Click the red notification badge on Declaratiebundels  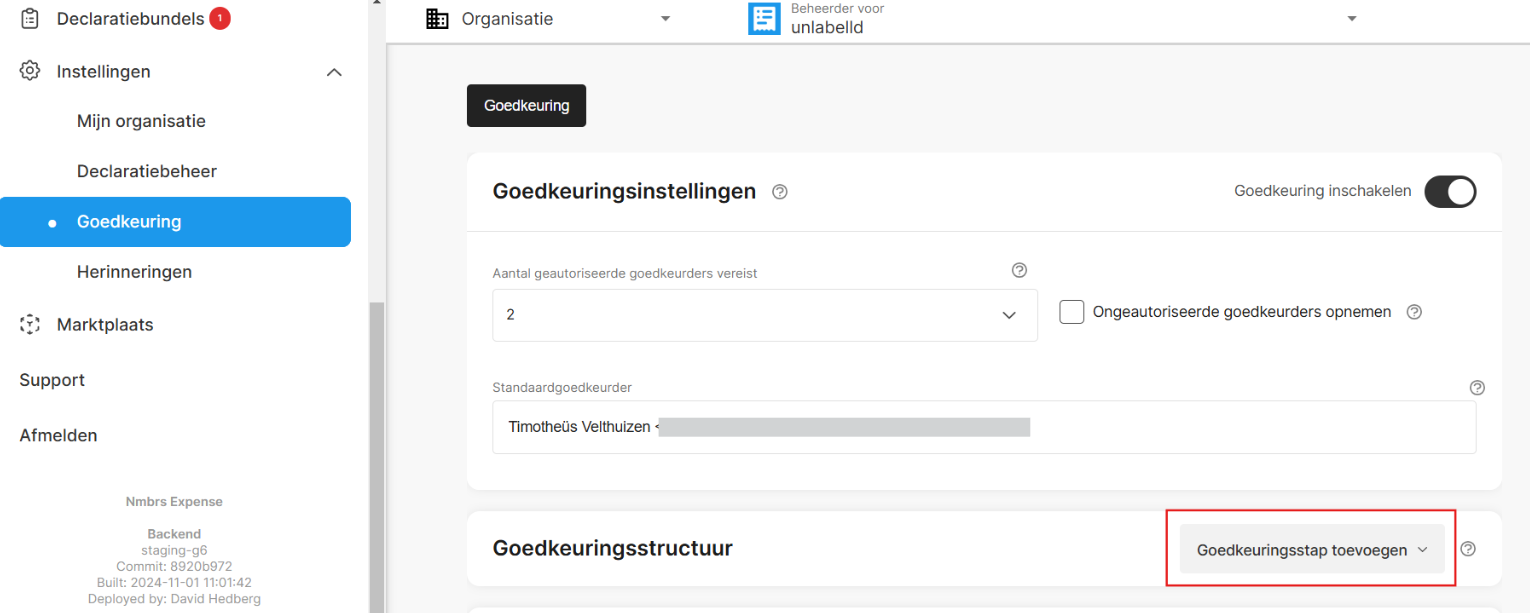[220, 18]
